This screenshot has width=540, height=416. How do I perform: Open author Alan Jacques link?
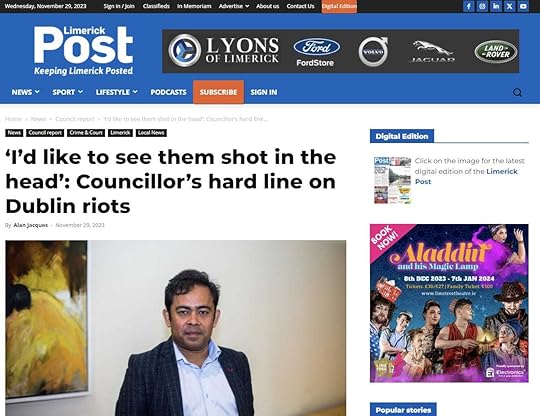click(31, 225)
